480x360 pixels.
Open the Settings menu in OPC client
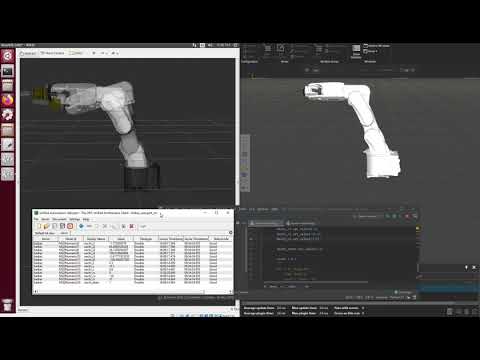(x=74, y=219)
